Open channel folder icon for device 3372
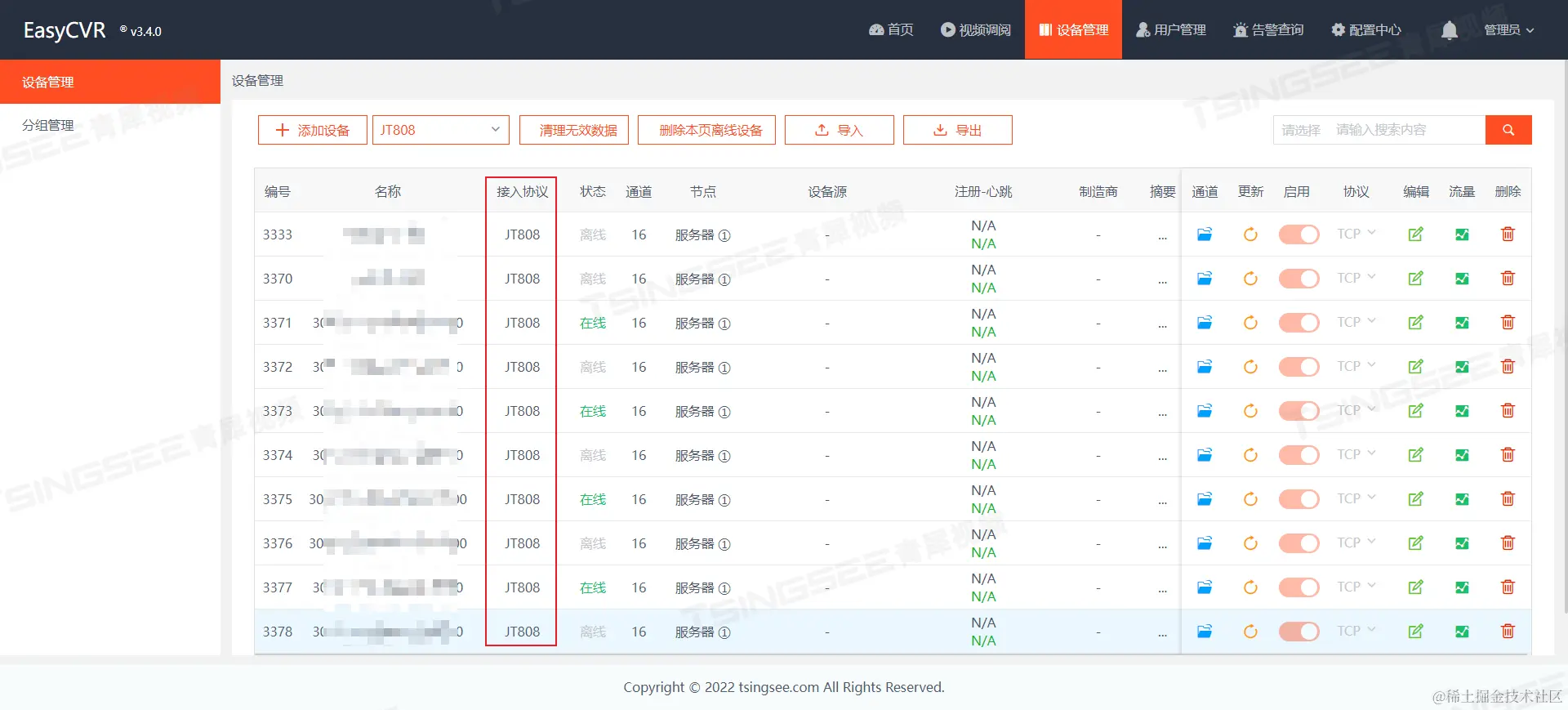The image size is (1568, 710). 1205,367
